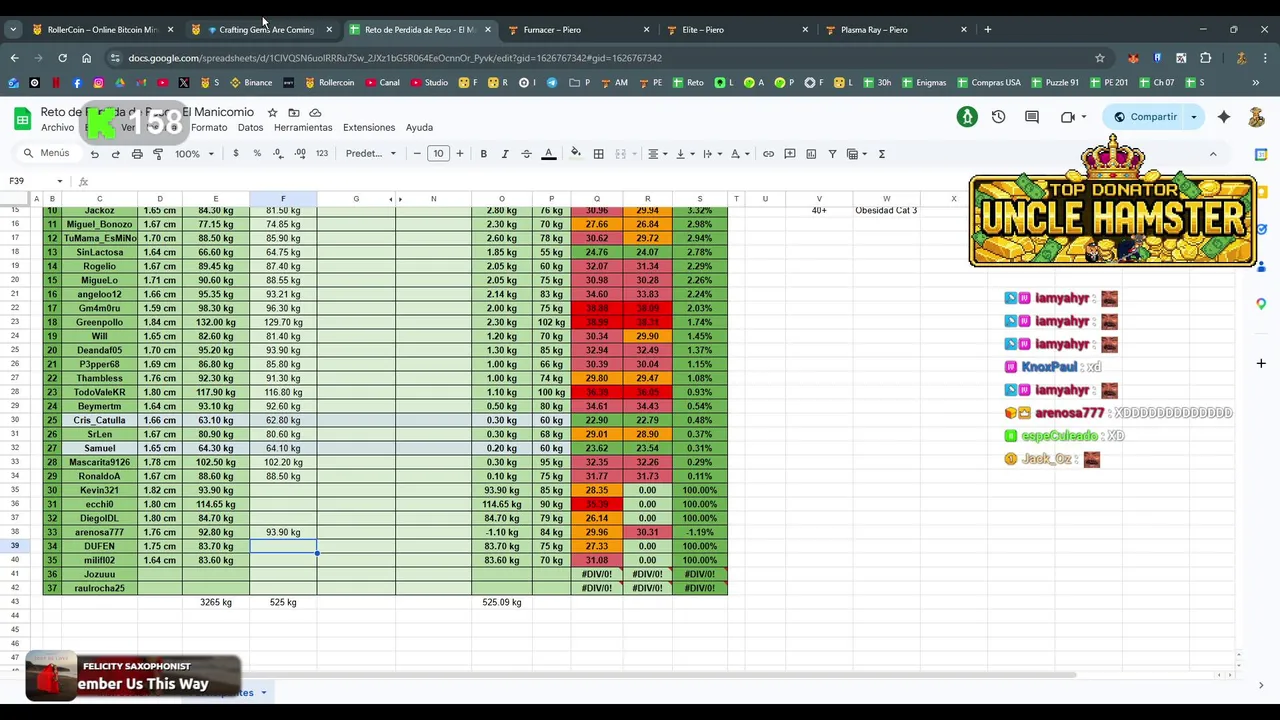Switch to Plasma Ray – Piero tab
This screenshot has width=1280, height=720.
pos(897,30)
